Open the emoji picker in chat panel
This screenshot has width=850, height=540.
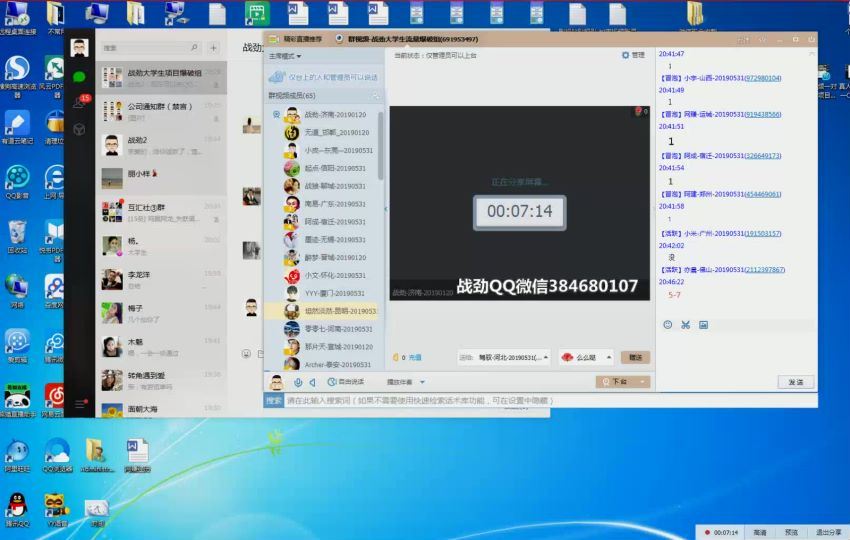point(668,325)
